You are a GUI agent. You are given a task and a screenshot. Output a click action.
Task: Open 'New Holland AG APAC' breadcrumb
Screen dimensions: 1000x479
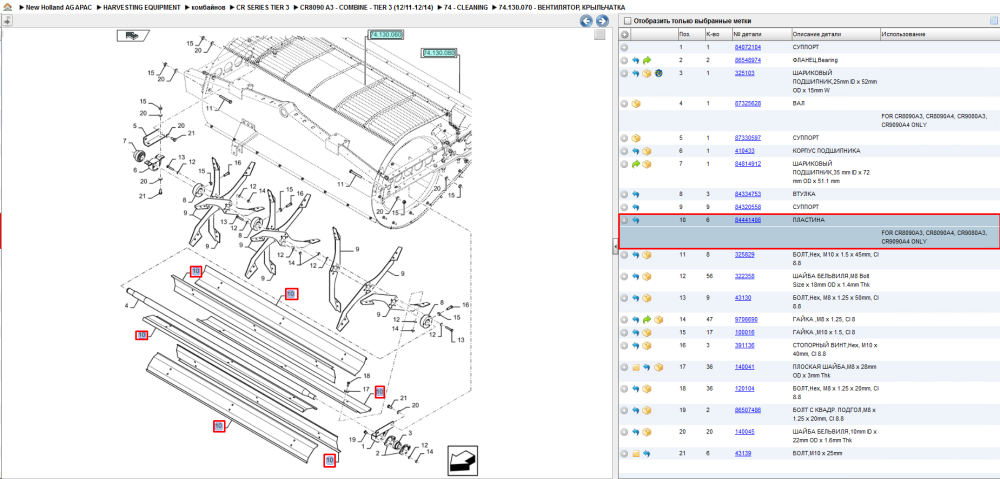(x=59, y=6)
